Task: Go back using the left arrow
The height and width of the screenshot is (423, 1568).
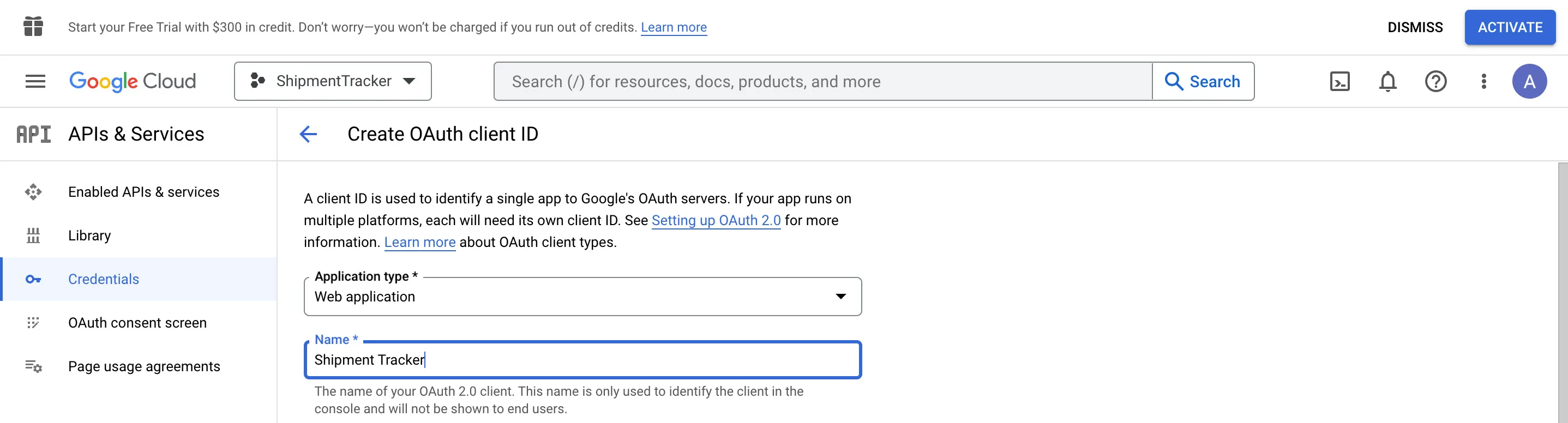Action: tap(309, 134)
